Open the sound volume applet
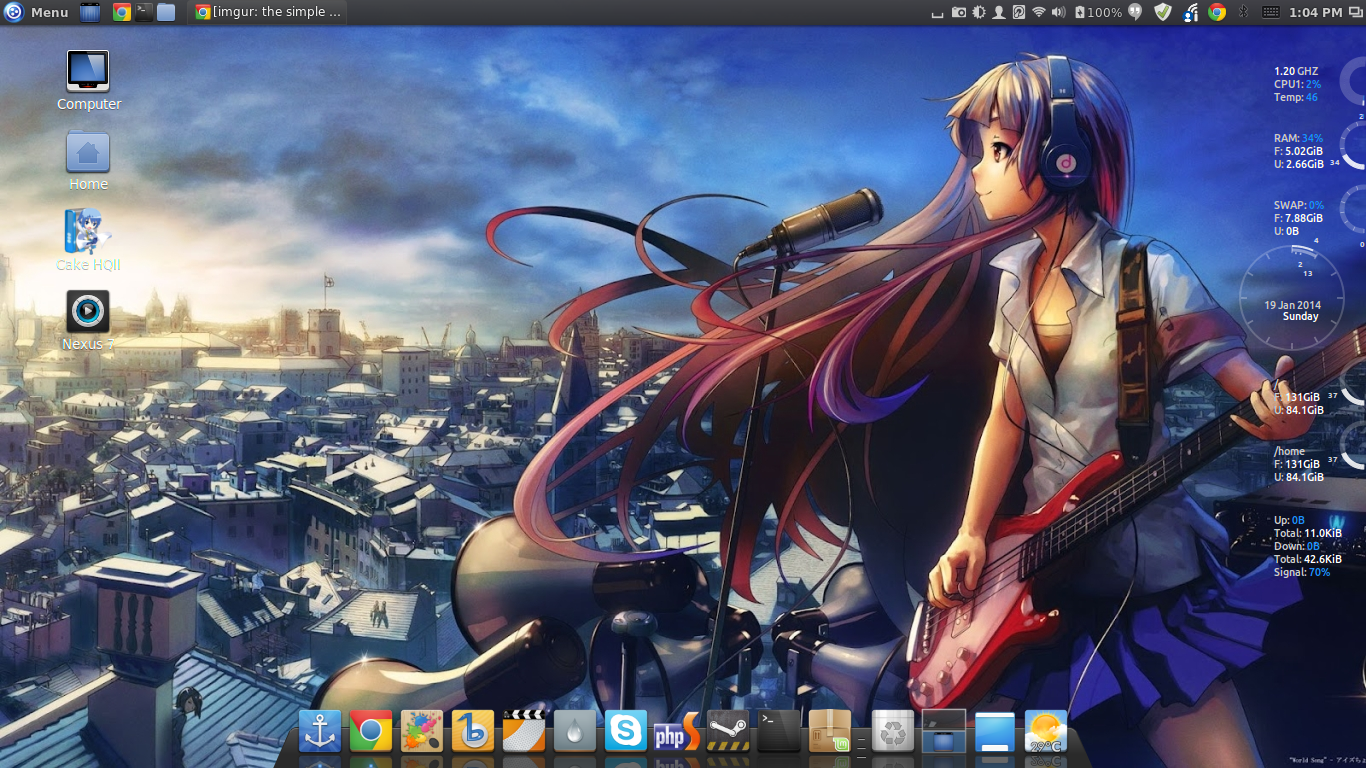Image resolution: width=1366 pixels, height=768 pixels. coord(1059,12)
